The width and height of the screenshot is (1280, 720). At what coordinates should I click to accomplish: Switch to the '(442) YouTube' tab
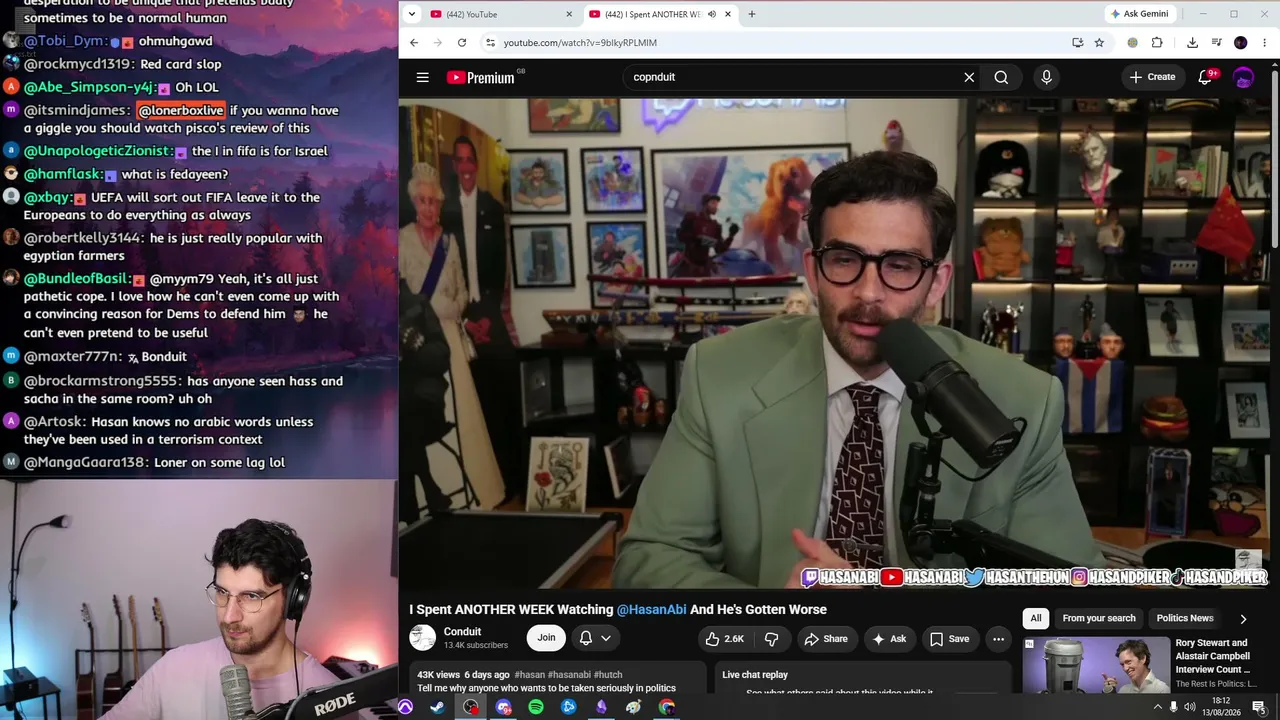point(500,14)
